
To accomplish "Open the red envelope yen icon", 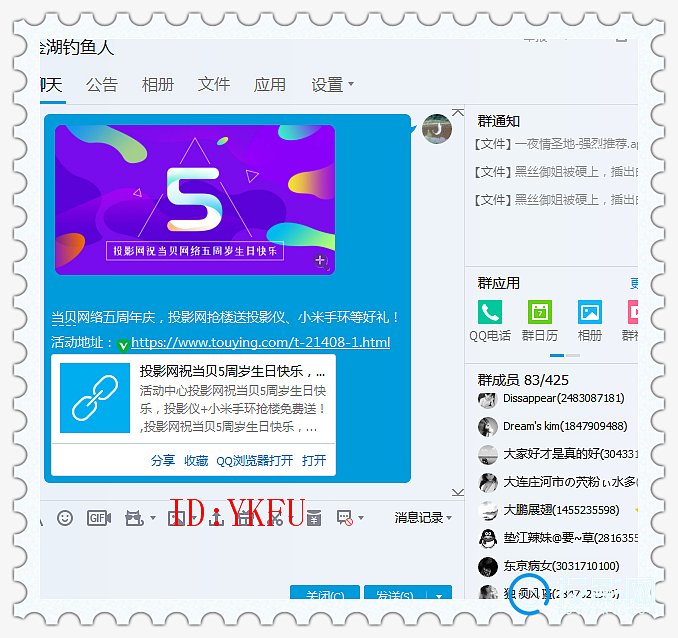I will click(314, 517).
